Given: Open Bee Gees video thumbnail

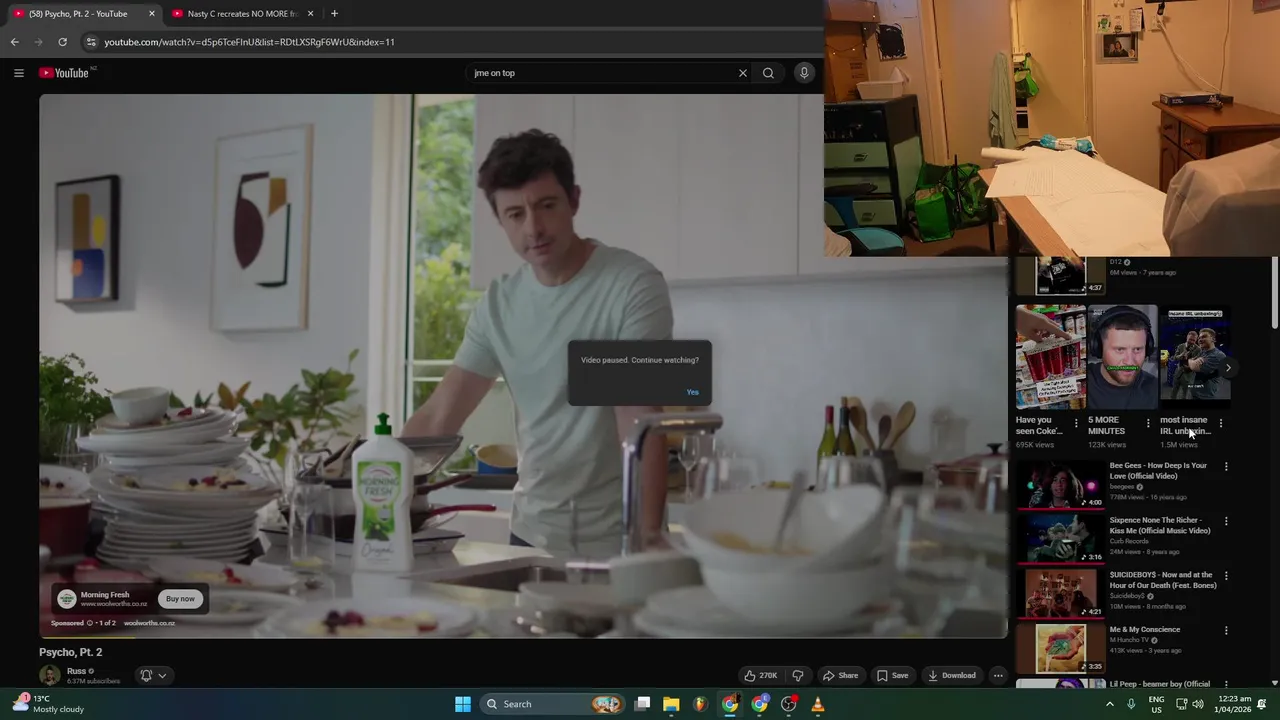Looking at the screenshot, I should tap(1060, 485).
